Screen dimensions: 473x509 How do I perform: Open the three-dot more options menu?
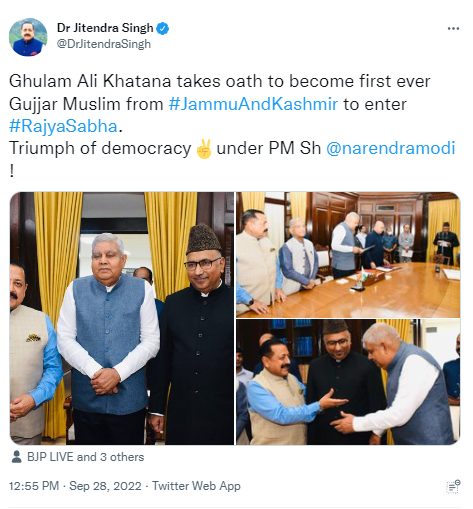pyautogui.click(x=453, y=29)
